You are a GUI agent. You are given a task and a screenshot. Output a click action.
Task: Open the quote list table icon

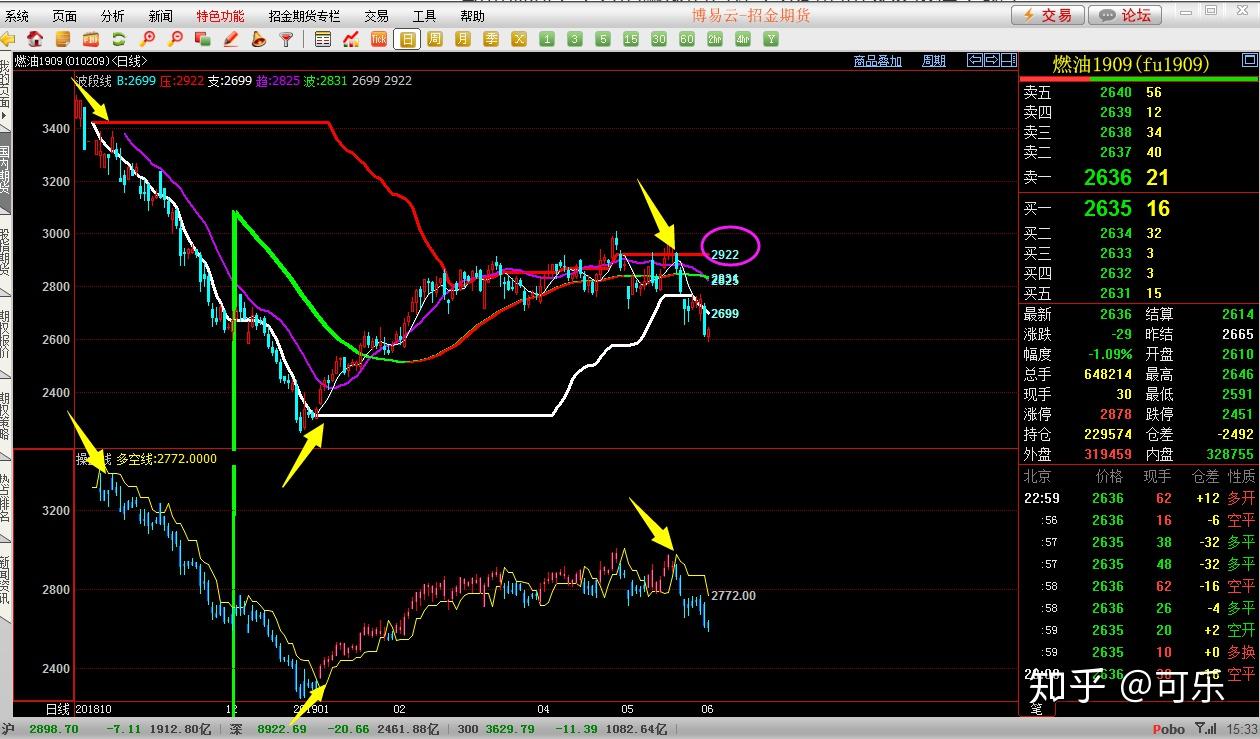pos(323,39)
